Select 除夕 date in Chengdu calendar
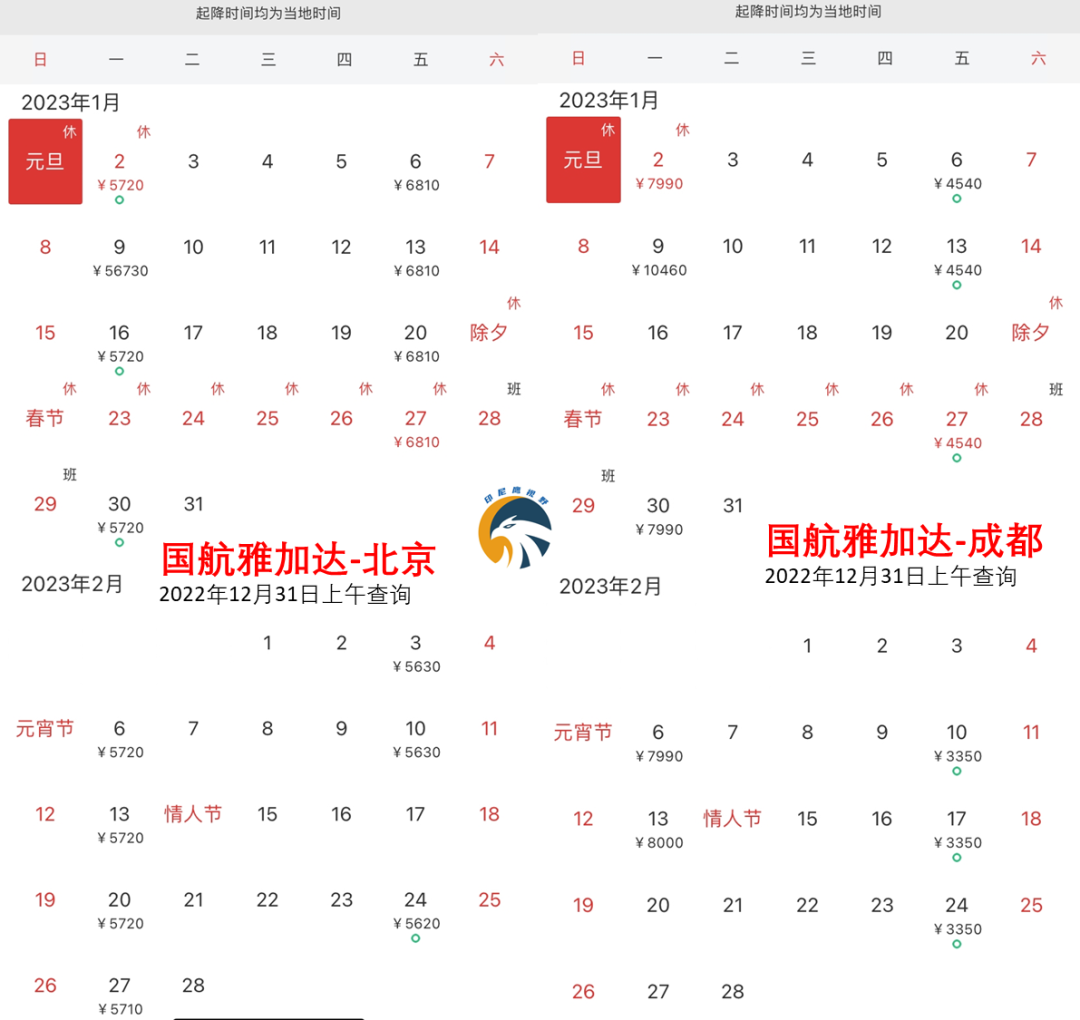The image size is (1080, 1020). pyautogui.click(x=1031, y=333)
